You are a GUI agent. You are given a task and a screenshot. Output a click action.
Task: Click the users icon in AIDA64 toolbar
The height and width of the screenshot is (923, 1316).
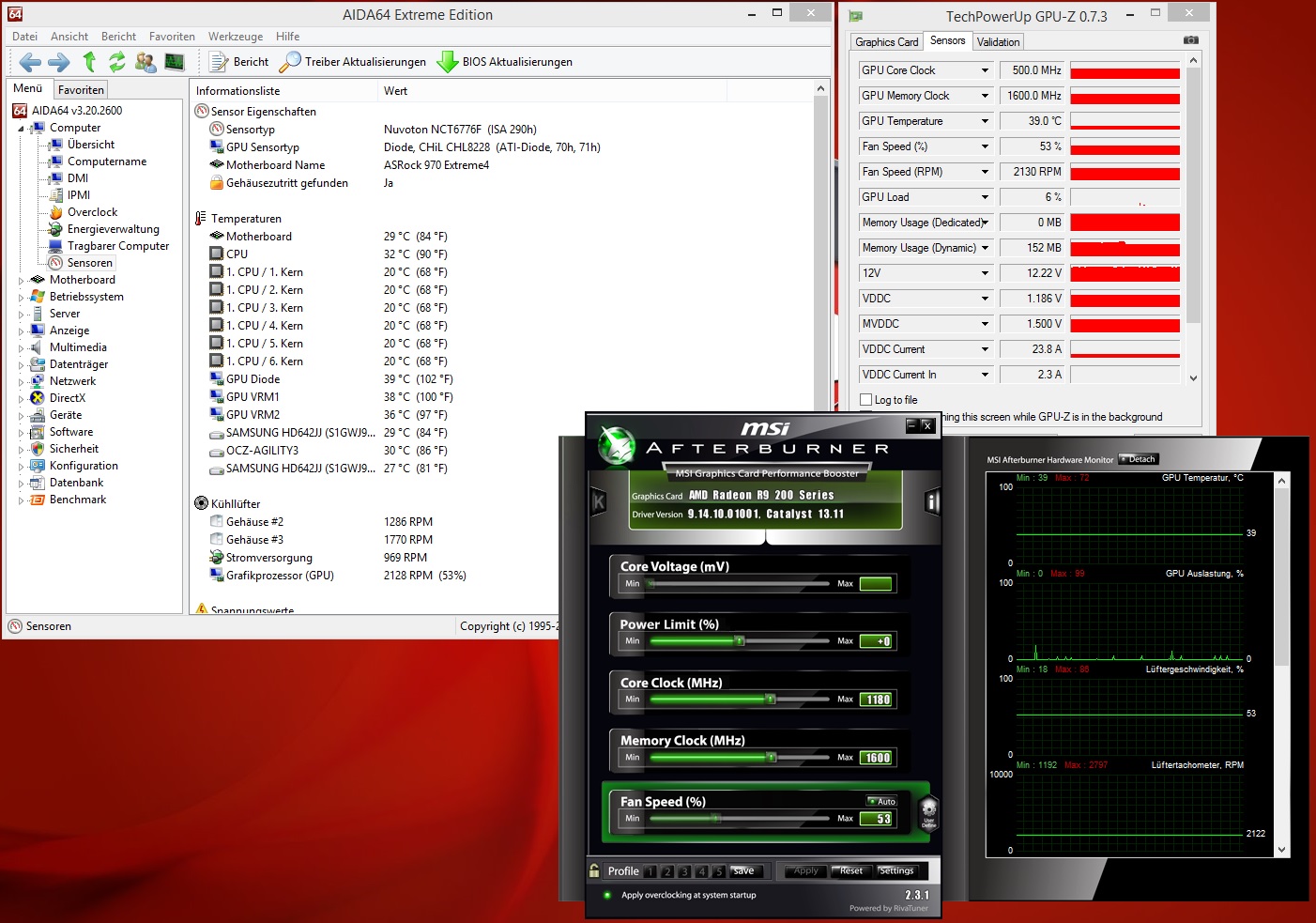pyautogui.click(x=145, y=62)
